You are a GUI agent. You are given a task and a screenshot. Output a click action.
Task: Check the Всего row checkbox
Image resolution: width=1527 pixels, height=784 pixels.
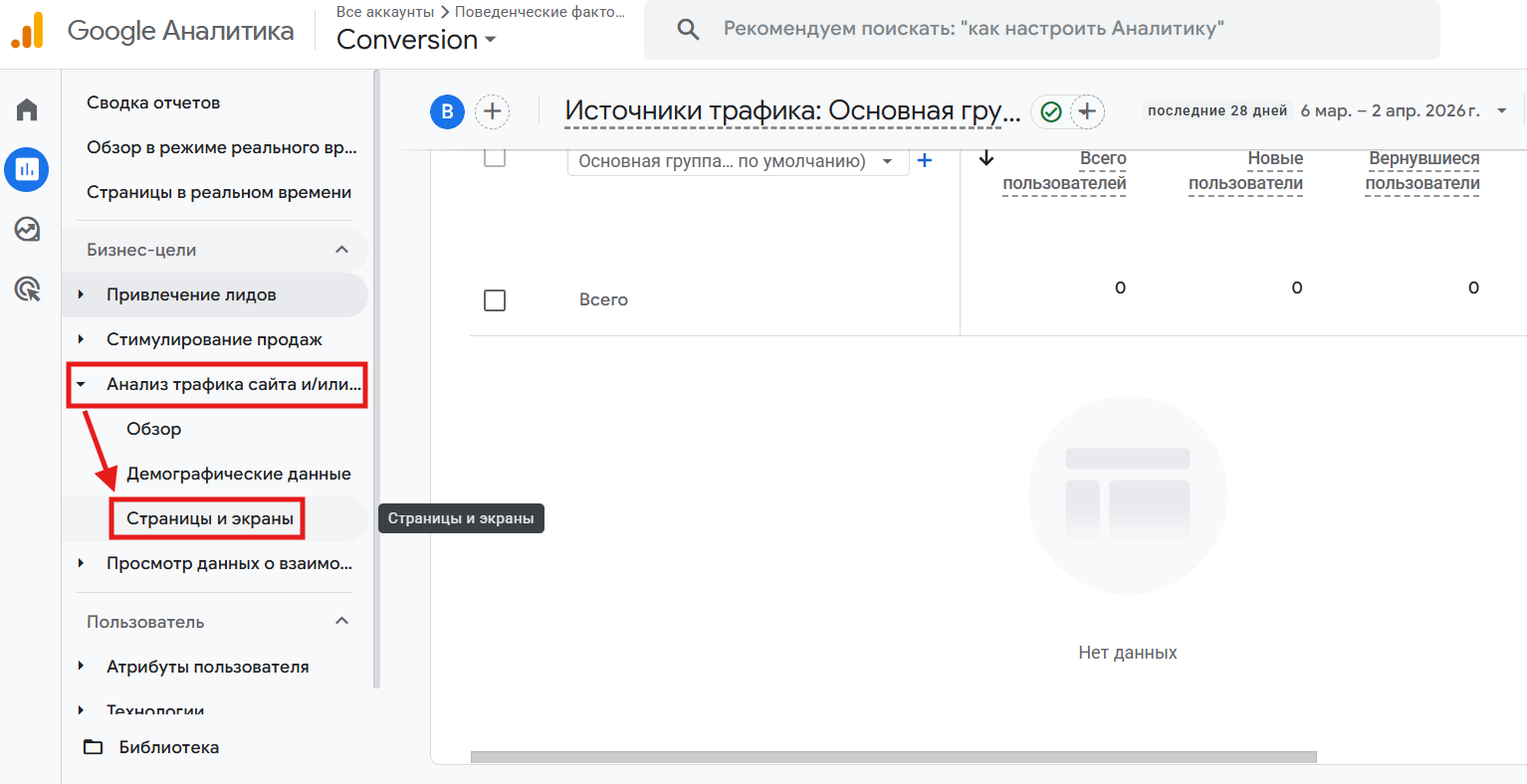pos(495,299)
